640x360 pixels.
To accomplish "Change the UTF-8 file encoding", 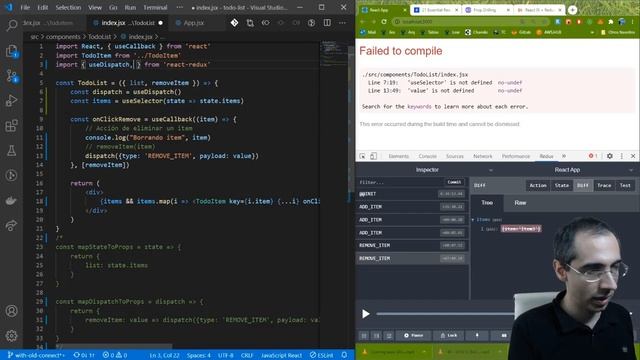I will 225,355.
